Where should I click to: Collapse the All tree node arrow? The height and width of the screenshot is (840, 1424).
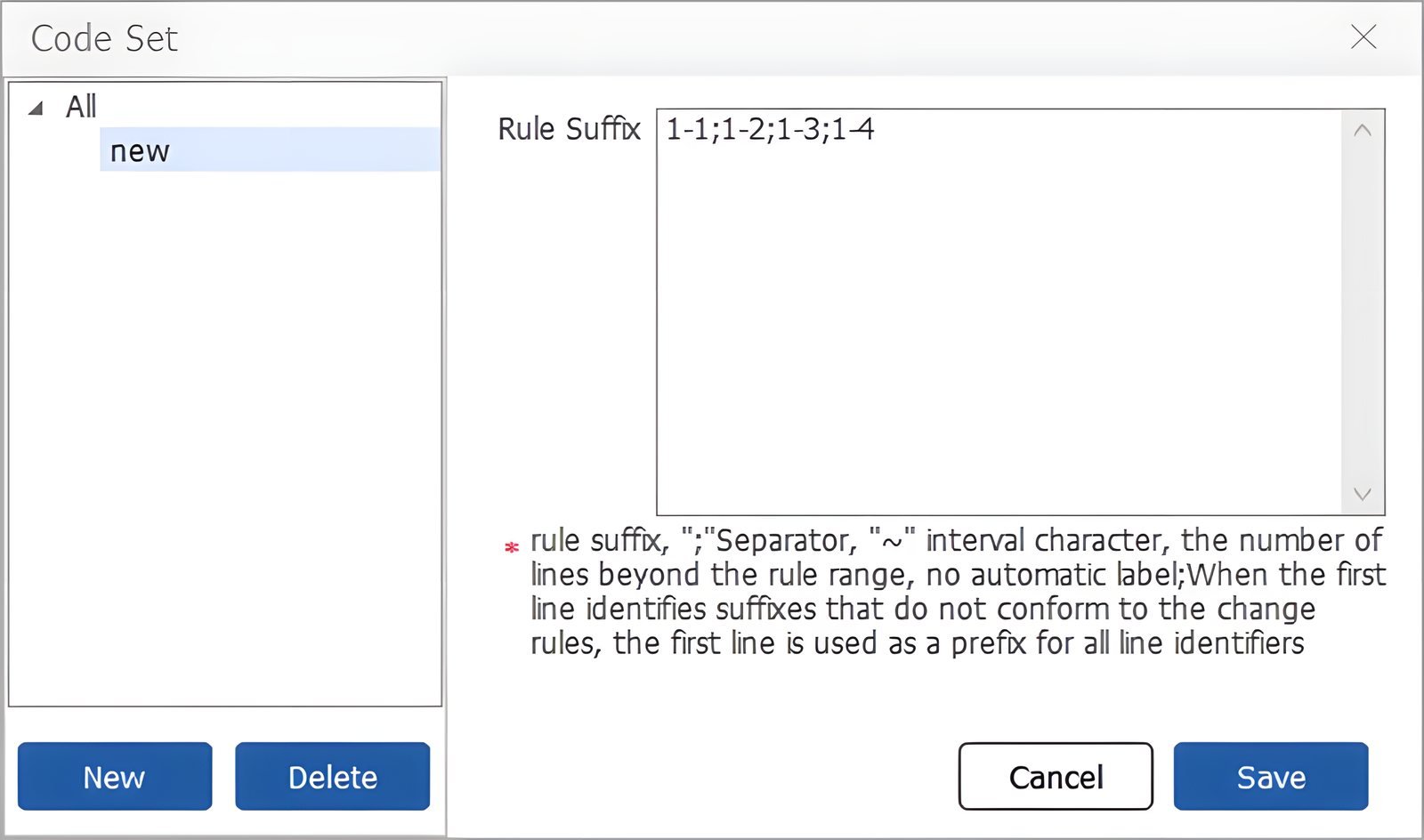(x=36, y=109)
